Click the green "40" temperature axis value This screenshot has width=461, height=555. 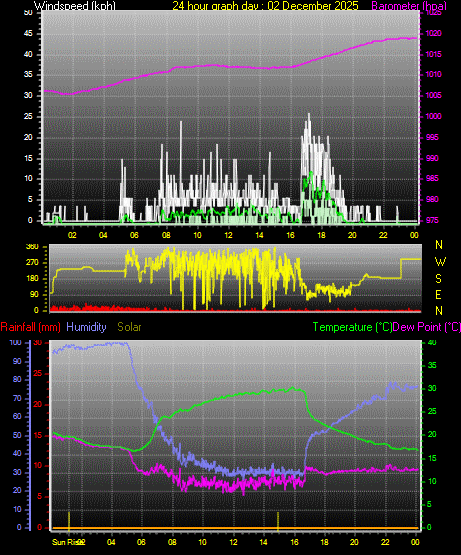tap(432, 343)
